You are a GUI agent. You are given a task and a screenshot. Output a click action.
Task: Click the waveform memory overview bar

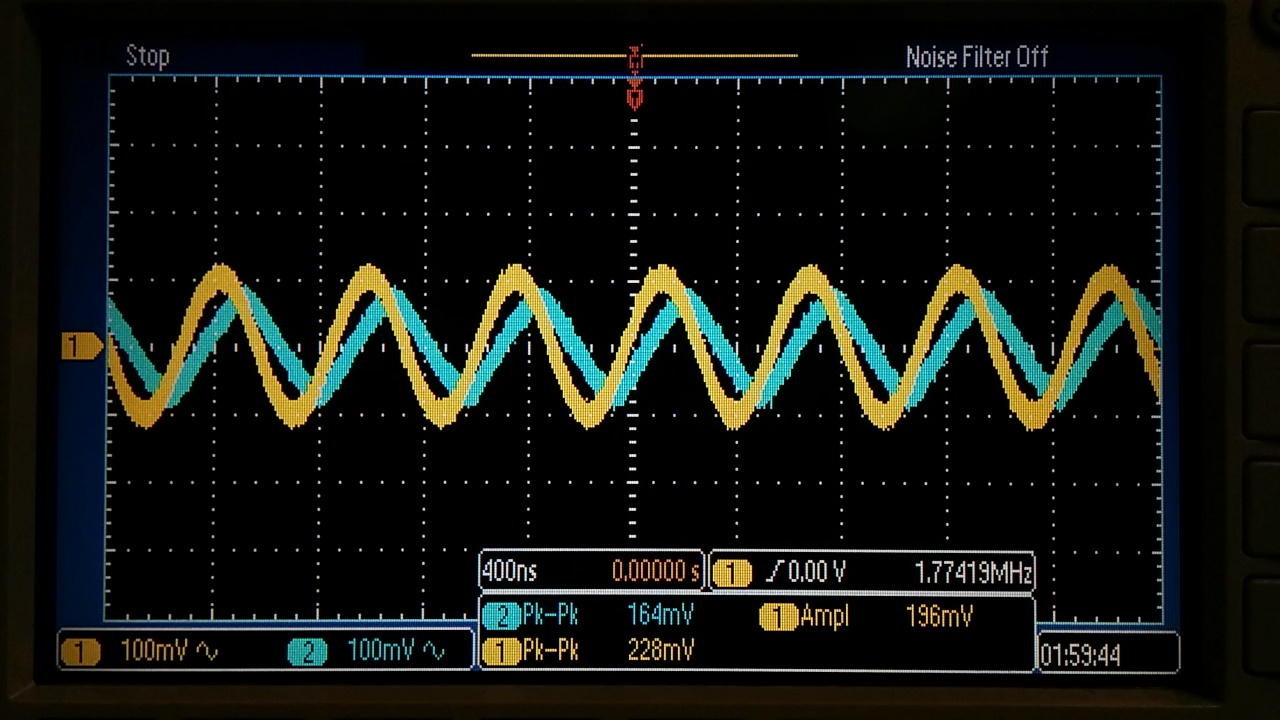pos(634,56)
